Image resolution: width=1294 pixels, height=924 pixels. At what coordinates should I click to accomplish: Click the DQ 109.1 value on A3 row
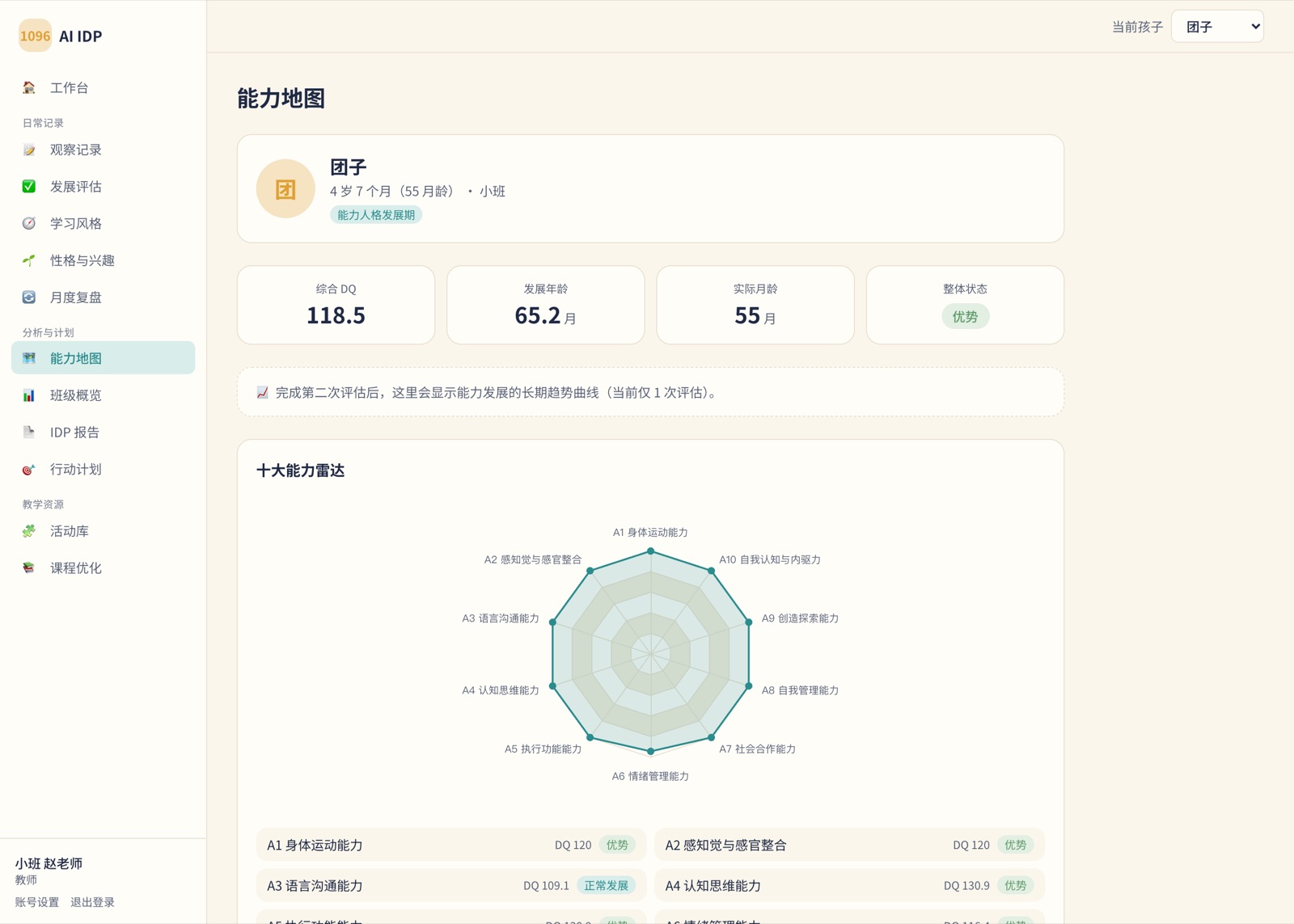click(546, 886)
